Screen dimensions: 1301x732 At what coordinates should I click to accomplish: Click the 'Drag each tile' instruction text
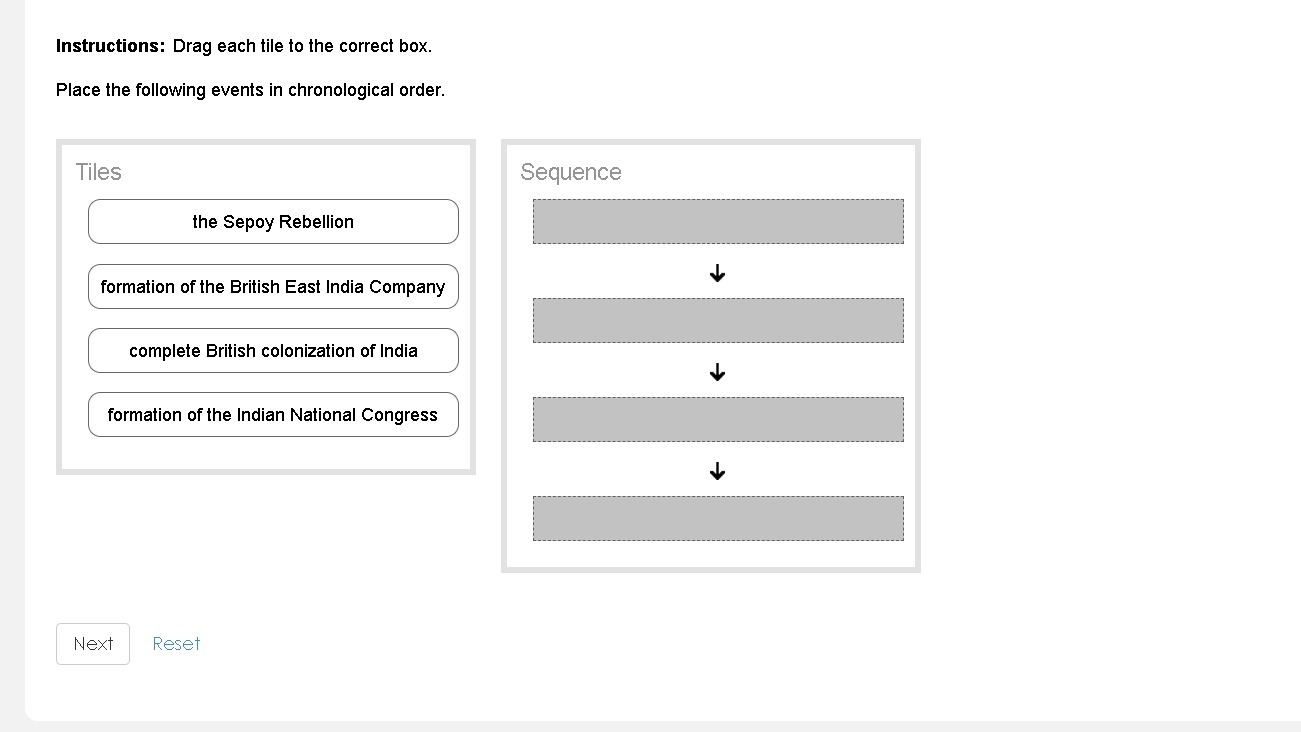click(x=302, y=46)
